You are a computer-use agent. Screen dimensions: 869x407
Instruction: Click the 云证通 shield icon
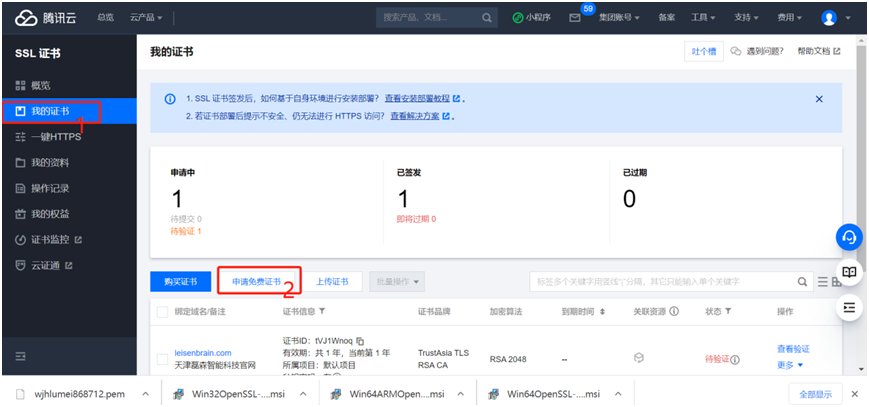(x=21, y=266)
